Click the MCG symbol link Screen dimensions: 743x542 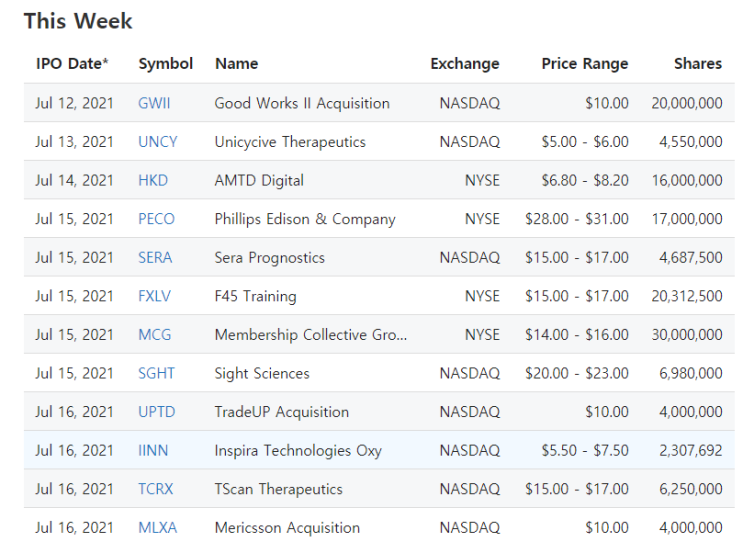tap(154, 335)
